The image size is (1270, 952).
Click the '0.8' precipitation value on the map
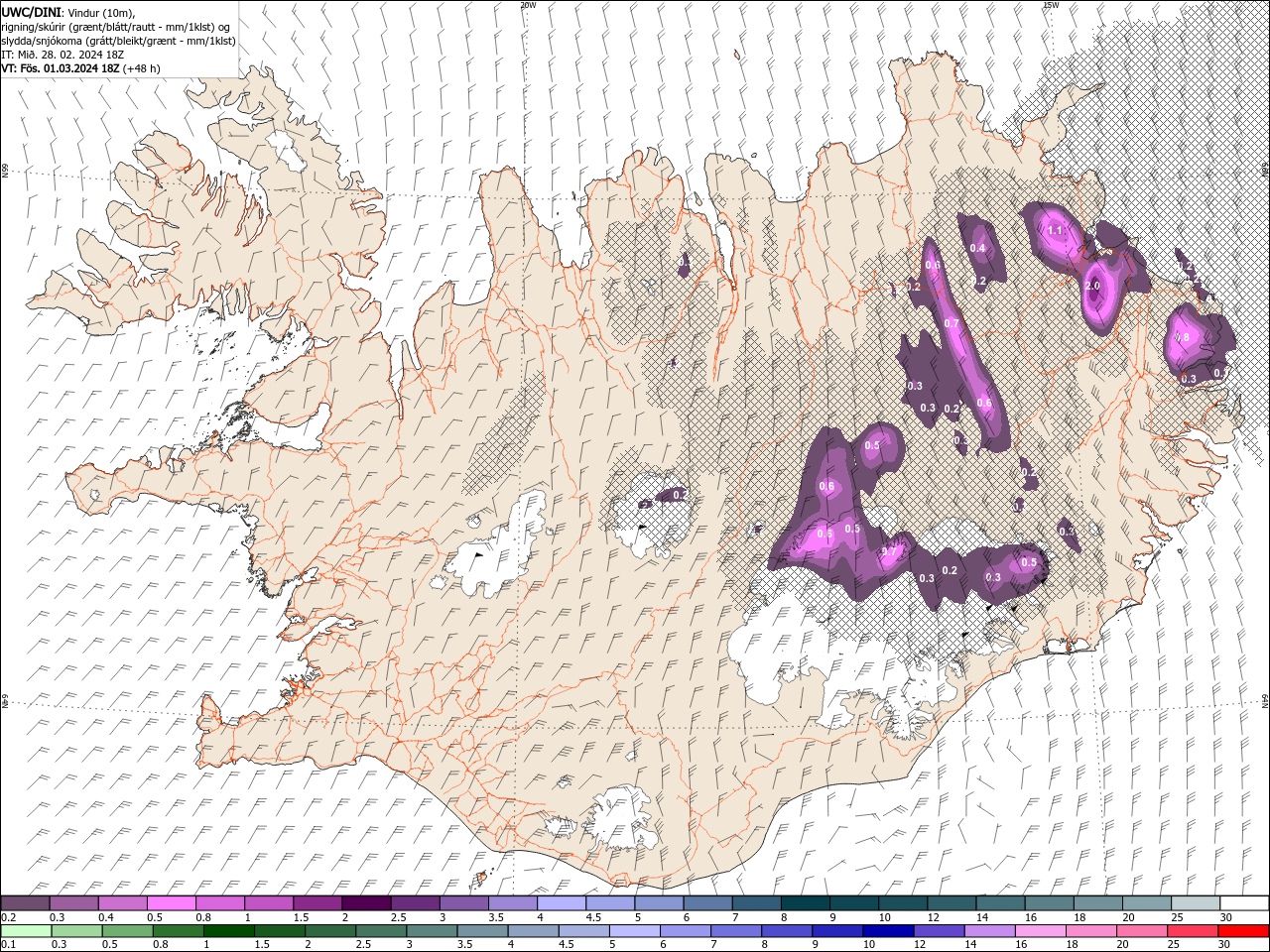[x=1182, y=337]
